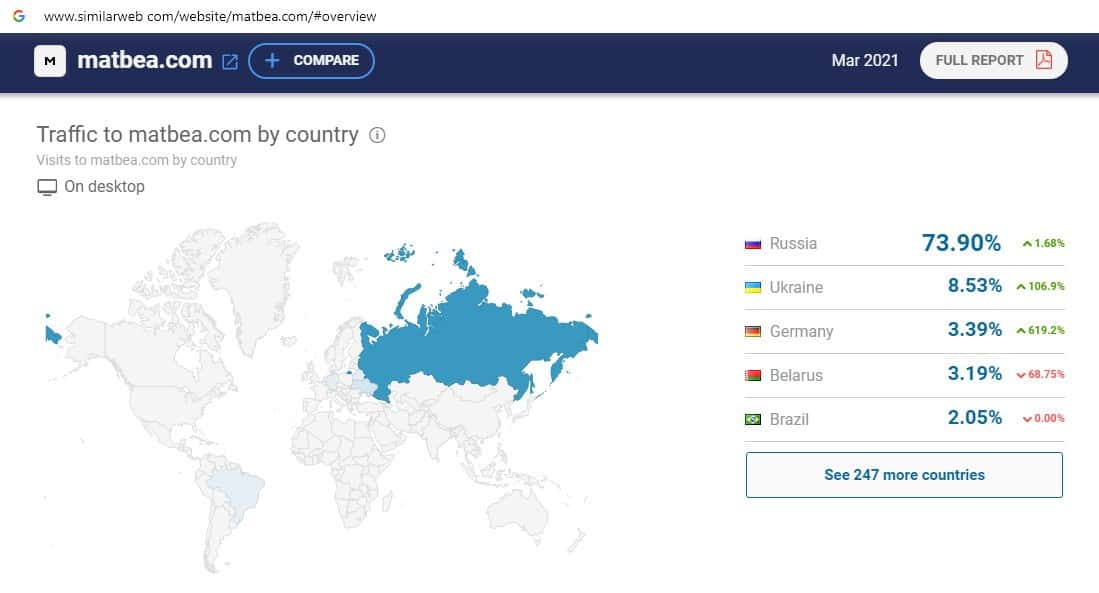Select the Mar 2021 date label

(x=865, y=60)
